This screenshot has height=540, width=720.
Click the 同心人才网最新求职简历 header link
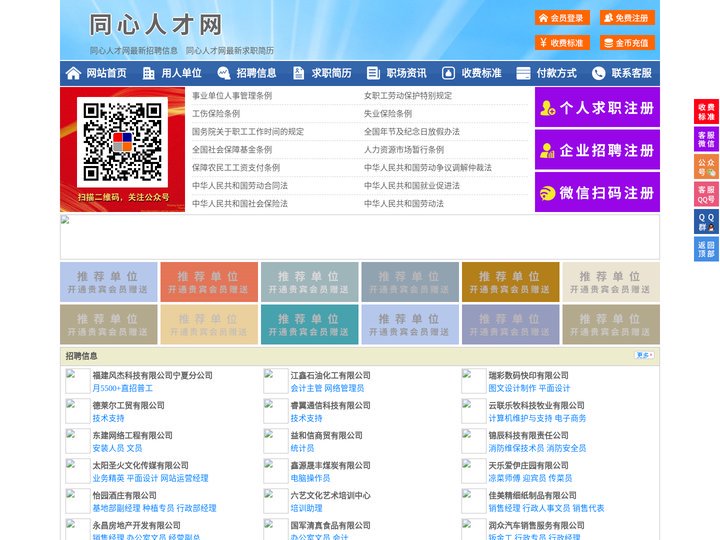[230, 51]
